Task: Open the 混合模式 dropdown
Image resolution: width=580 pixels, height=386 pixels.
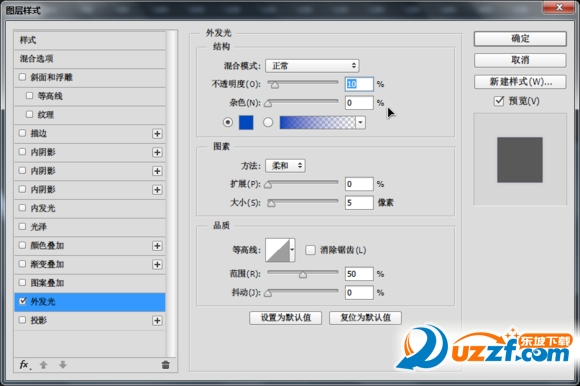Action: coord(312,66)
